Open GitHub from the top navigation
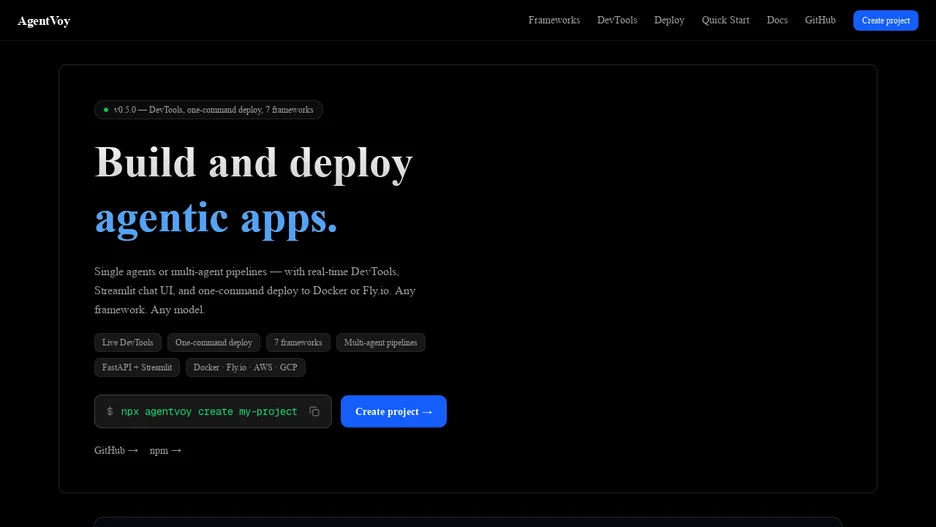The height and width of the screenshot is (527, 936). click(x=820, y=20)
